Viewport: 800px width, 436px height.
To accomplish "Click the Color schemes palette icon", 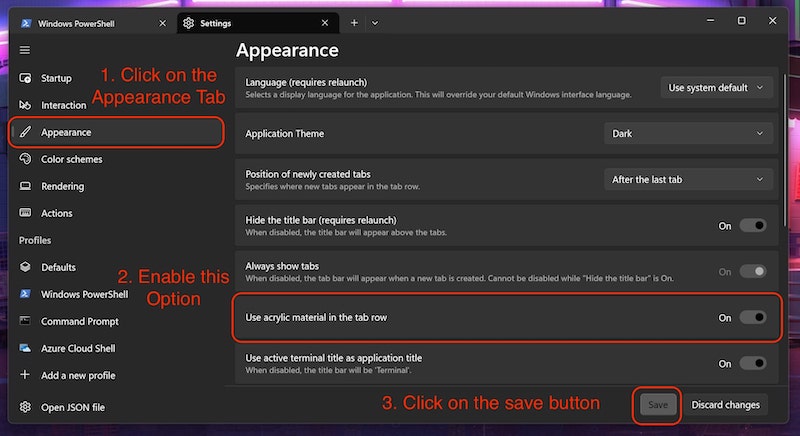I will click(x=25, y=159).
